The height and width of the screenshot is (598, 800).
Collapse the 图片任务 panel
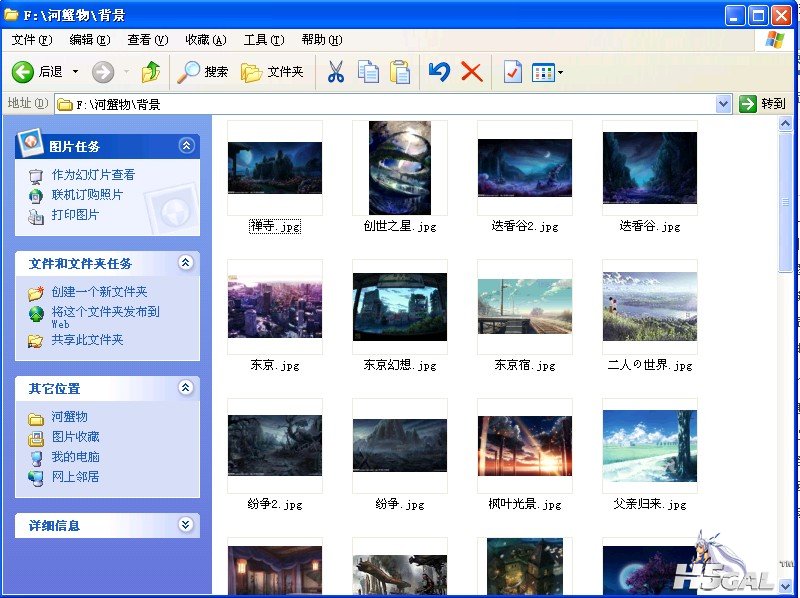pos(186,146)
